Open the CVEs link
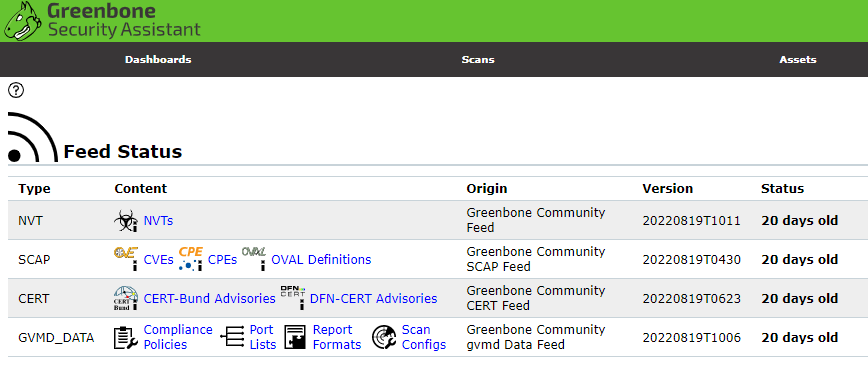 tap(159, 260)
